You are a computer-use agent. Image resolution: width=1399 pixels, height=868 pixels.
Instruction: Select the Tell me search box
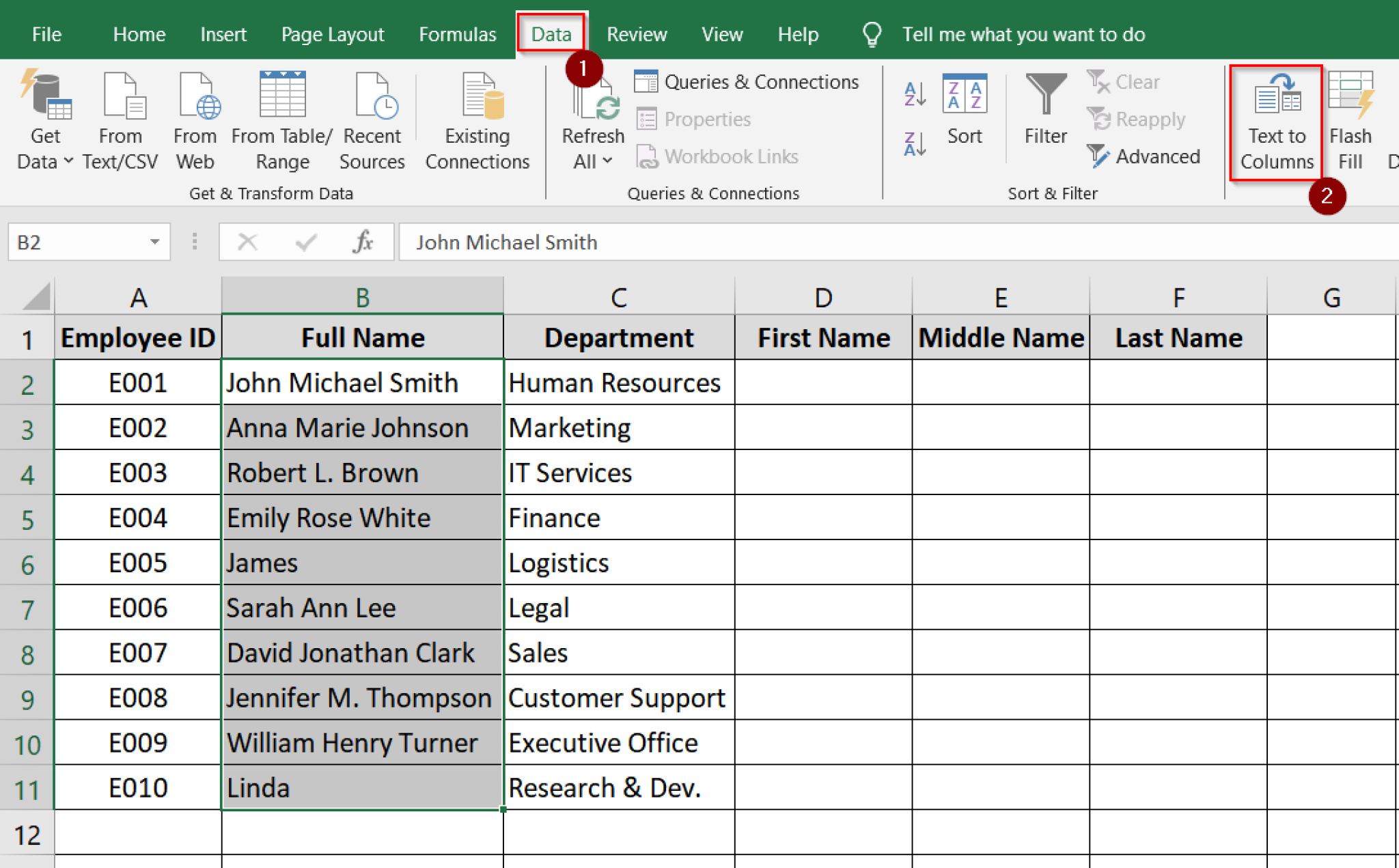(1024, 34)
